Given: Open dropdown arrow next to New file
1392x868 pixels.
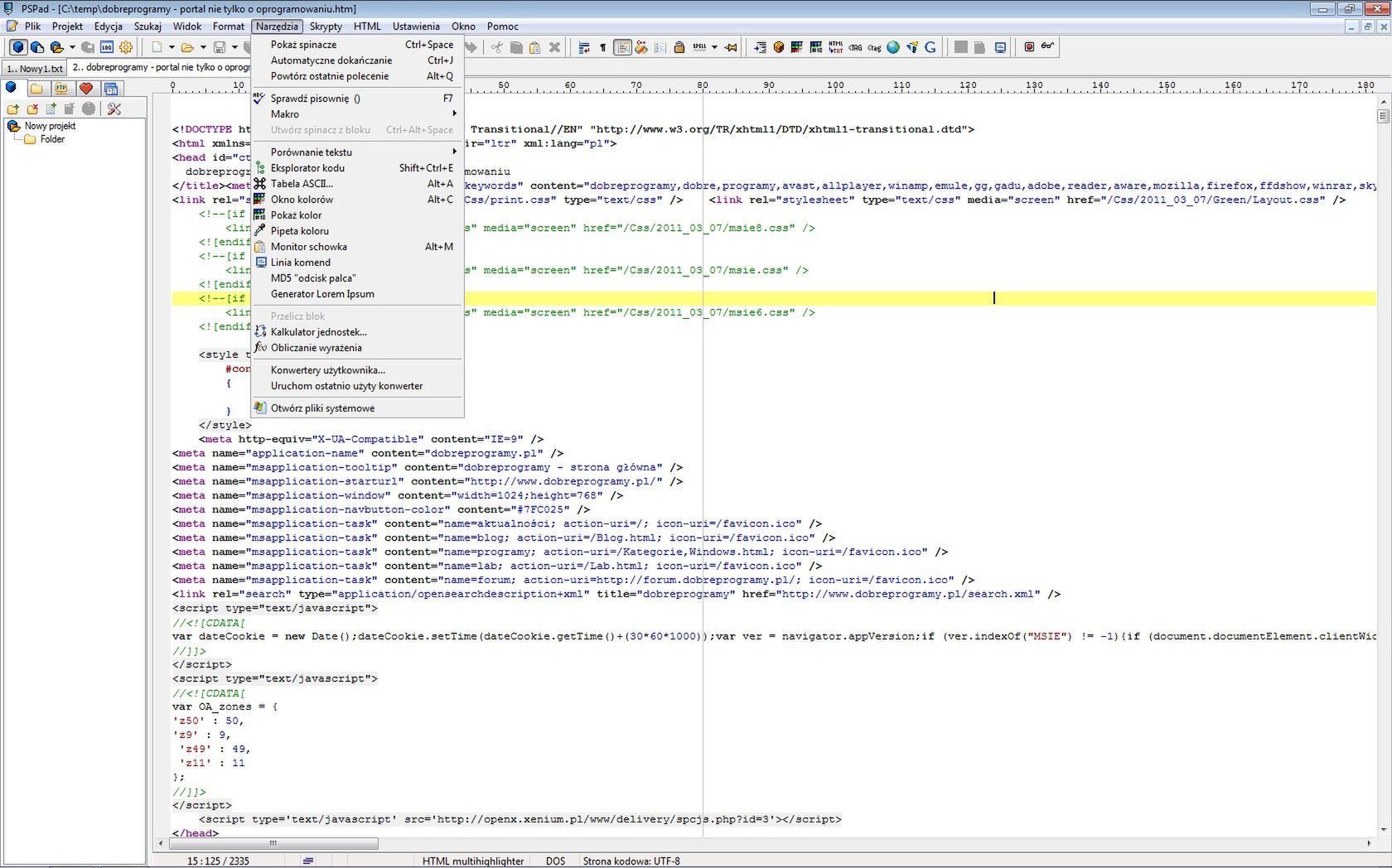Looking at the screenshot, I should point(172,47).
